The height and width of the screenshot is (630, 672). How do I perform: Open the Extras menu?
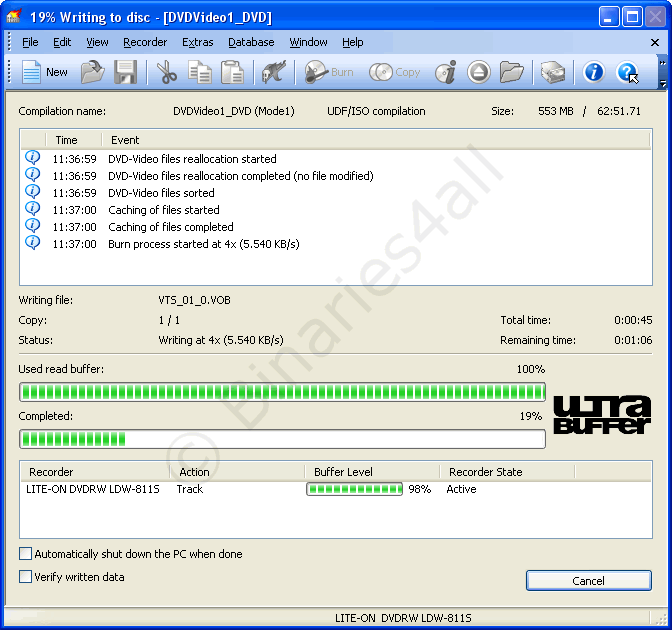coord(198,42)
